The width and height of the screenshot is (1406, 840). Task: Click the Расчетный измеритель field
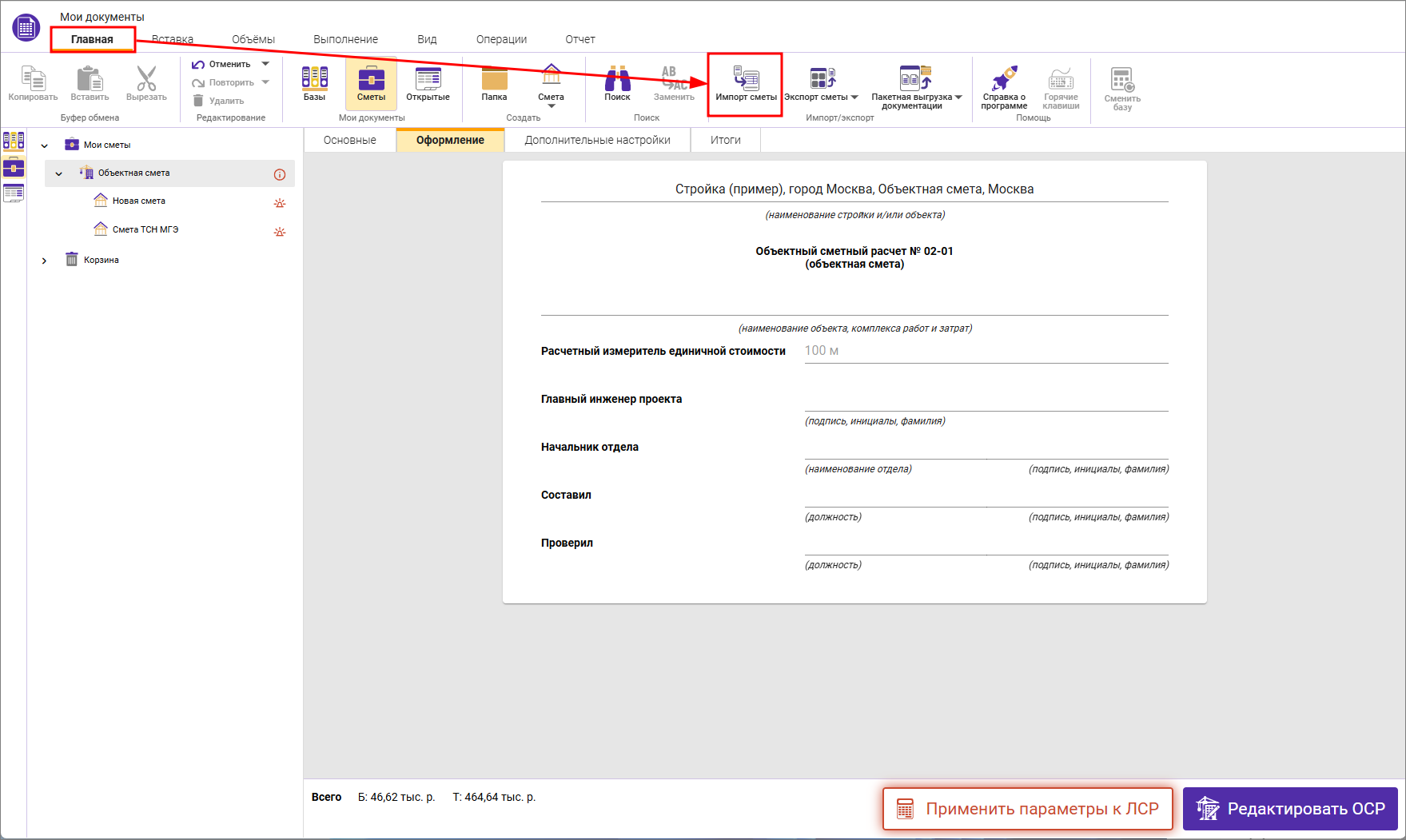point(985,351)
